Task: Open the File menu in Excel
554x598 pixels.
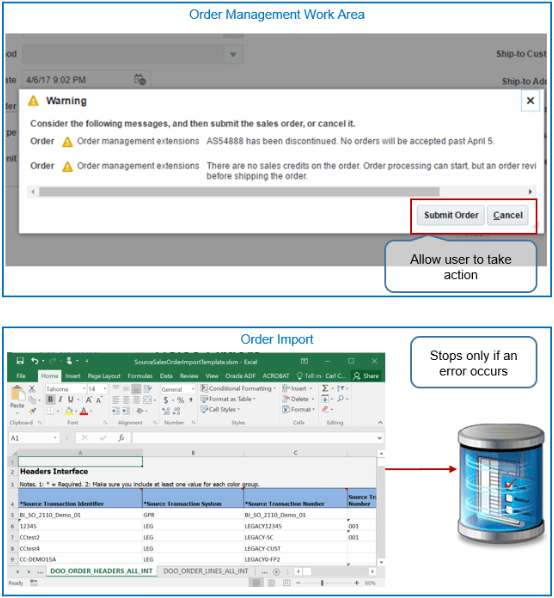Action: pyautogui.click(x=21, y=376)
